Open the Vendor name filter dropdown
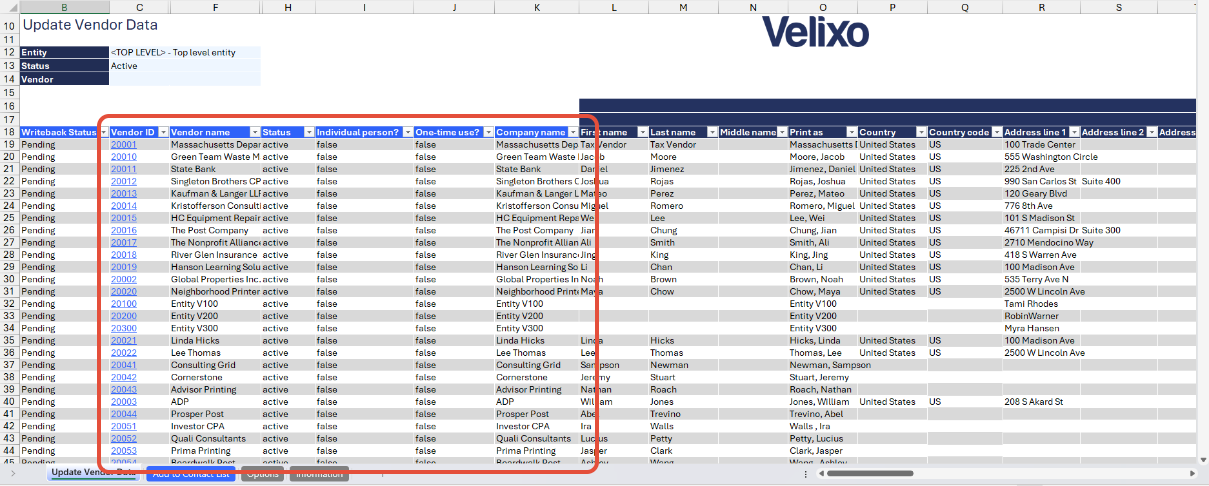This screenshot has height=486, width=1209. coord(253,132)
